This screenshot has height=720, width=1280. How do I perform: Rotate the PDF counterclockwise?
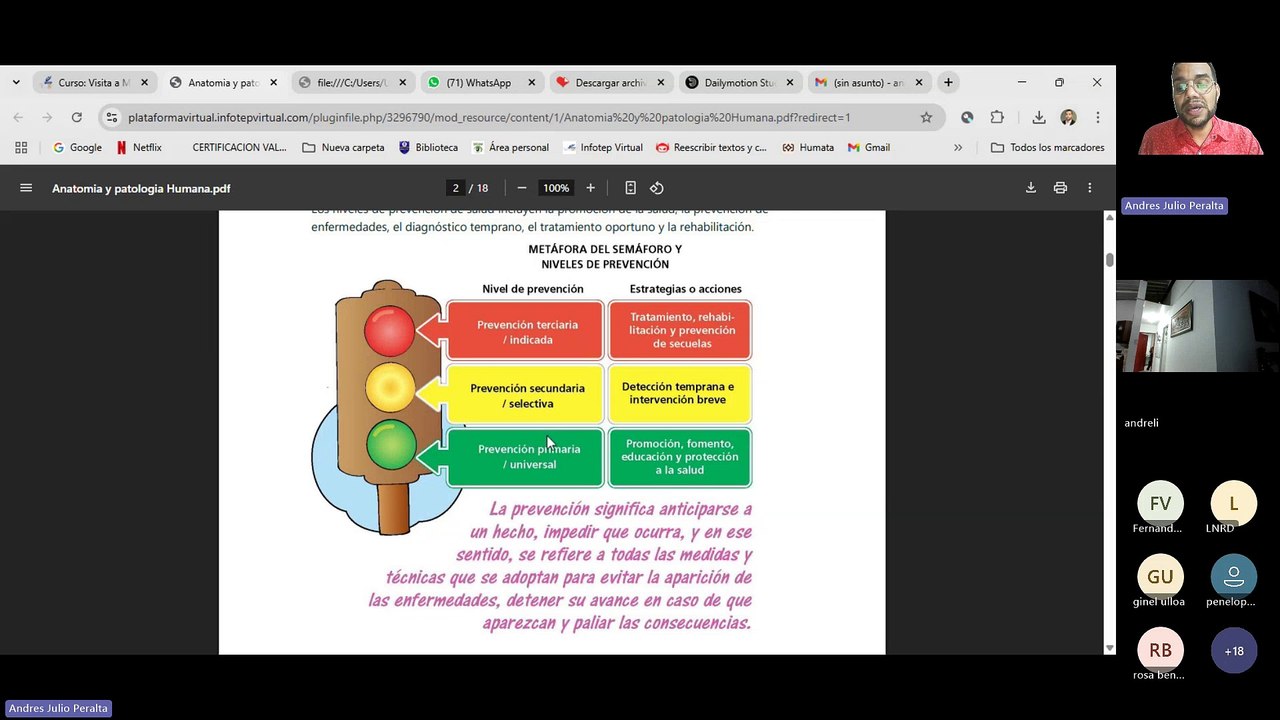click(657, 188)
